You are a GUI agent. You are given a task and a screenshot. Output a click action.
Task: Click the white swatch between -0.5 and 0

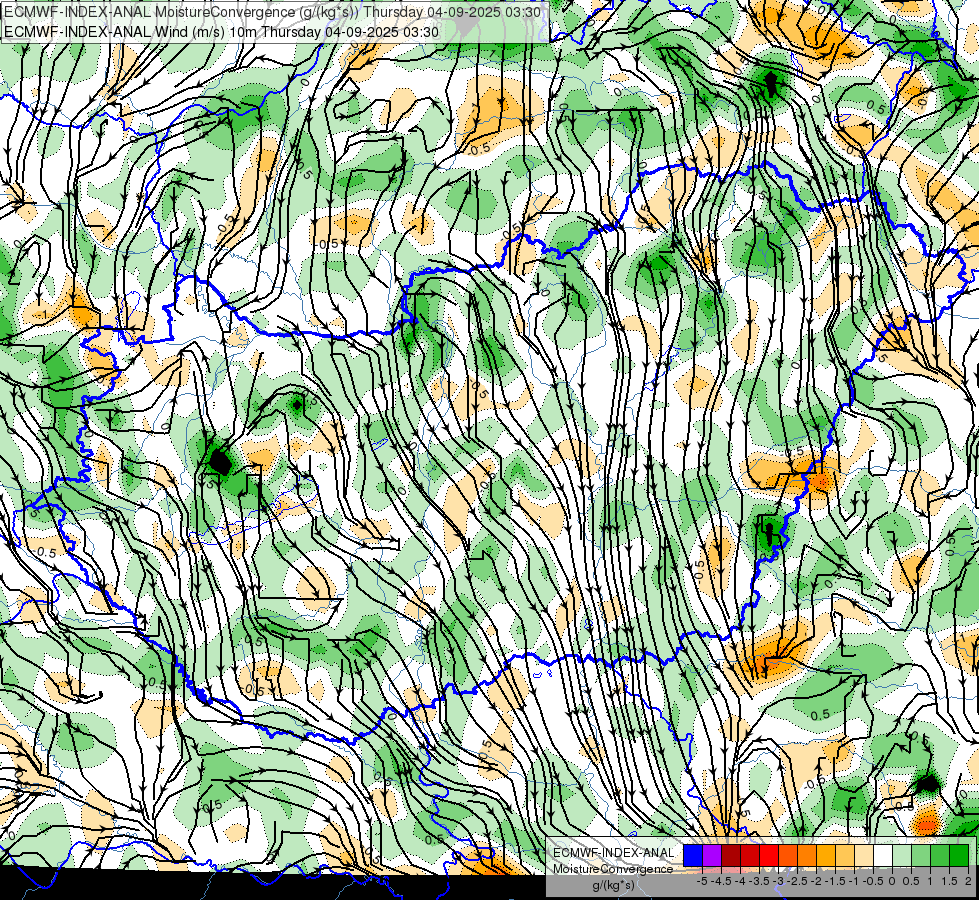(x=883, y=855)
